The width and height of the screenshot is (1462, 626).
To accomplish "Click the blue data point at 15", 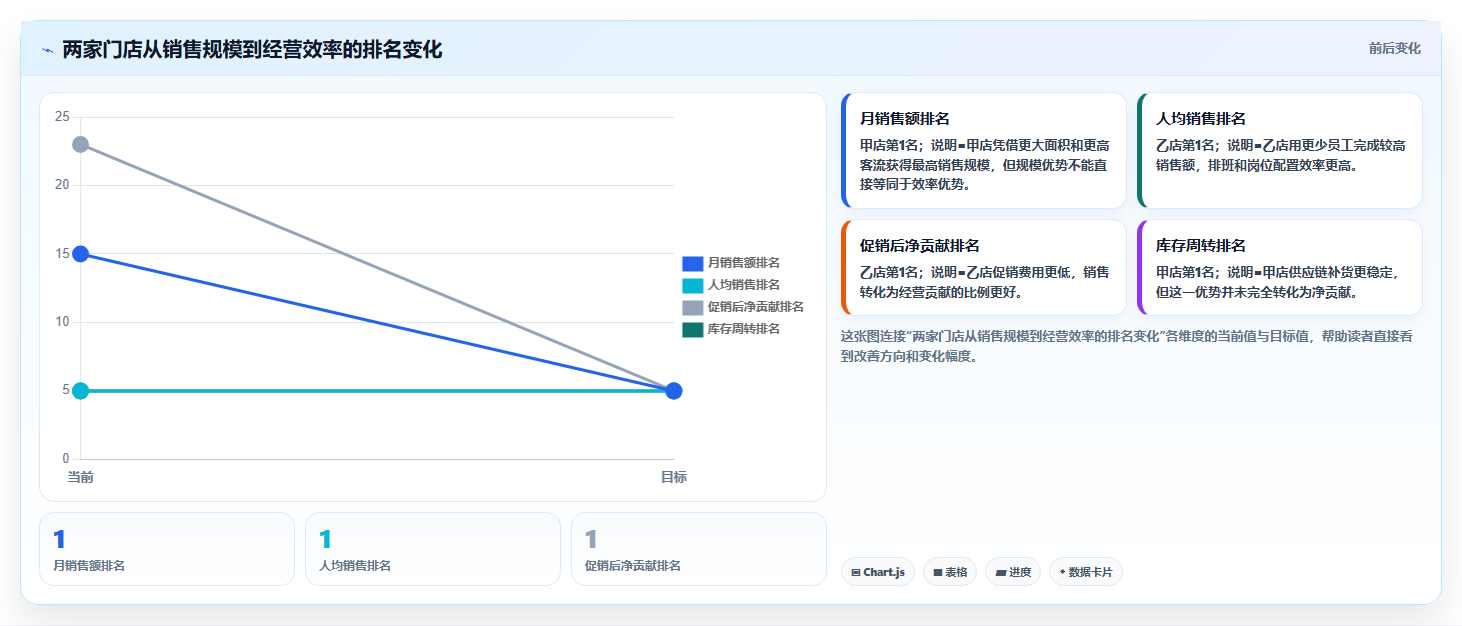I will click(x=81, y=254).
